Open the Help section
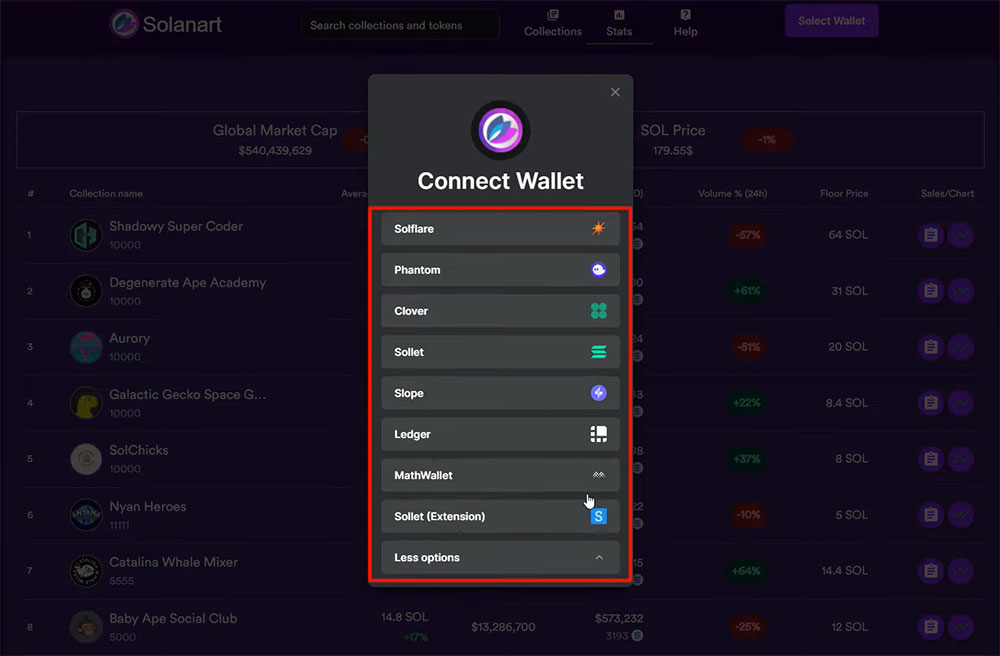Image resolution: width=1000 pixels, height=656 pixels. tap(685, 24)
